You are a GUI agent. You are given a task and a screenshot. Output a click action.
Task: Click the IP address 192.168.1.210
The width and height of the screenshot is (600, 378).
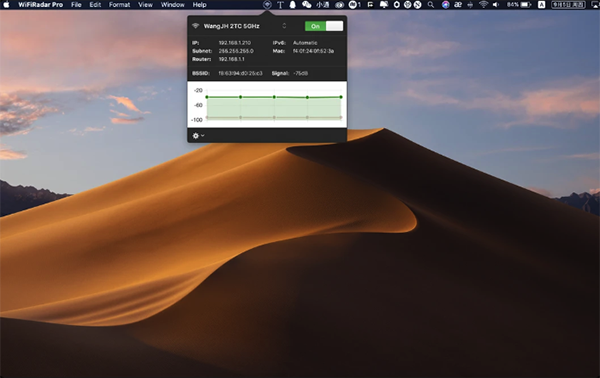(x=235, y=42)
